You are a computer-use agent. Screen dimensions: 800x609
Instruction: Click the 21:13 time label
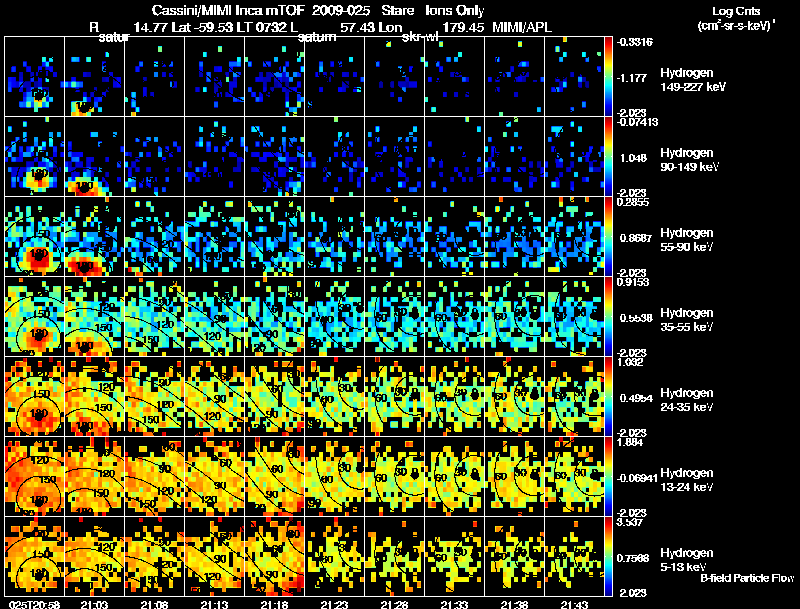(214, 604)
